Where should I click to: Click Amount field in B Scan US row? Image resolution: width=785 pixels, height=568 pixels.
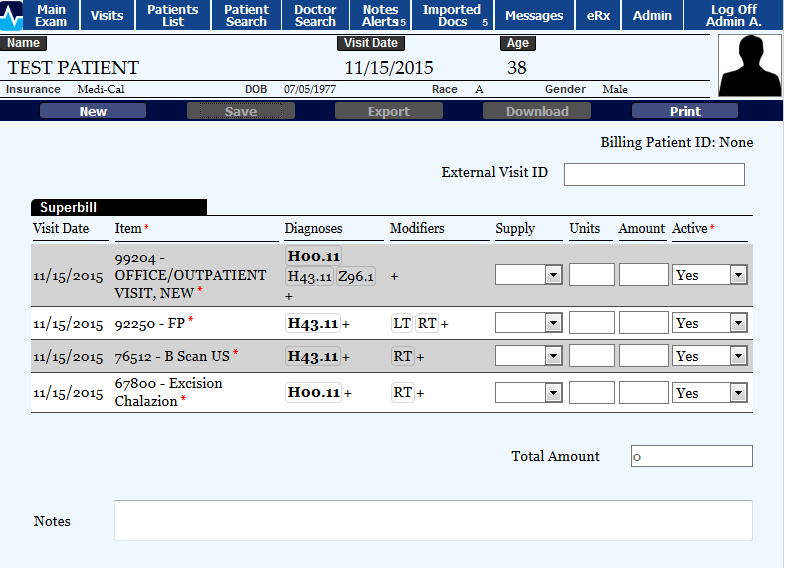click(644, 356)
